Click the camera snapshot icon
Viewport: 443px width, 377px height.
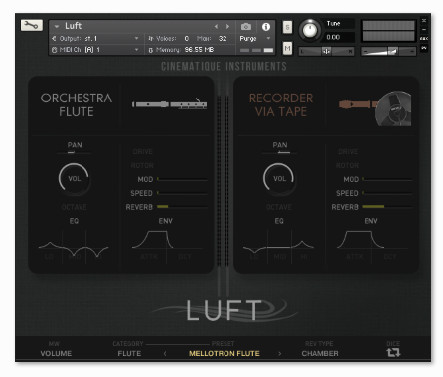coord(246,26)
